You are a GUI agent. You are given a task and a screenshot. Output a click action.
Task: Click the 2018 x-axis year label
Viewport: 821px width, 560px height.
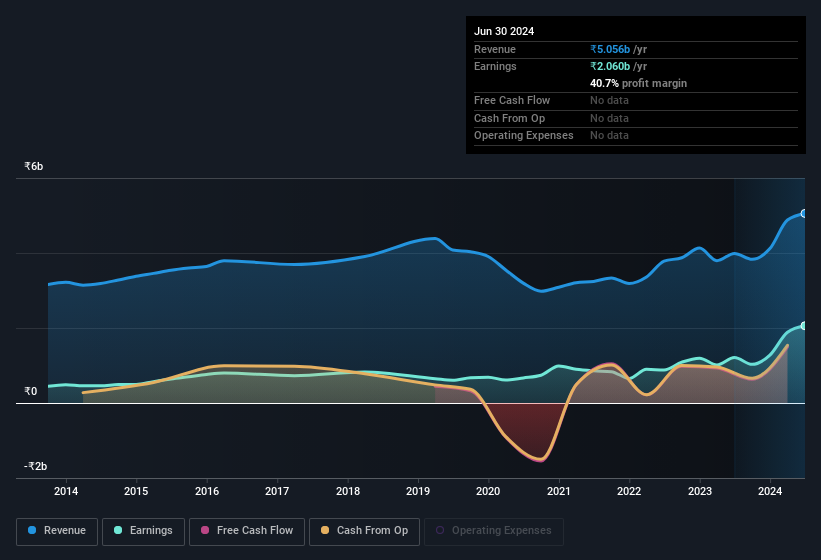coord(348,491)
